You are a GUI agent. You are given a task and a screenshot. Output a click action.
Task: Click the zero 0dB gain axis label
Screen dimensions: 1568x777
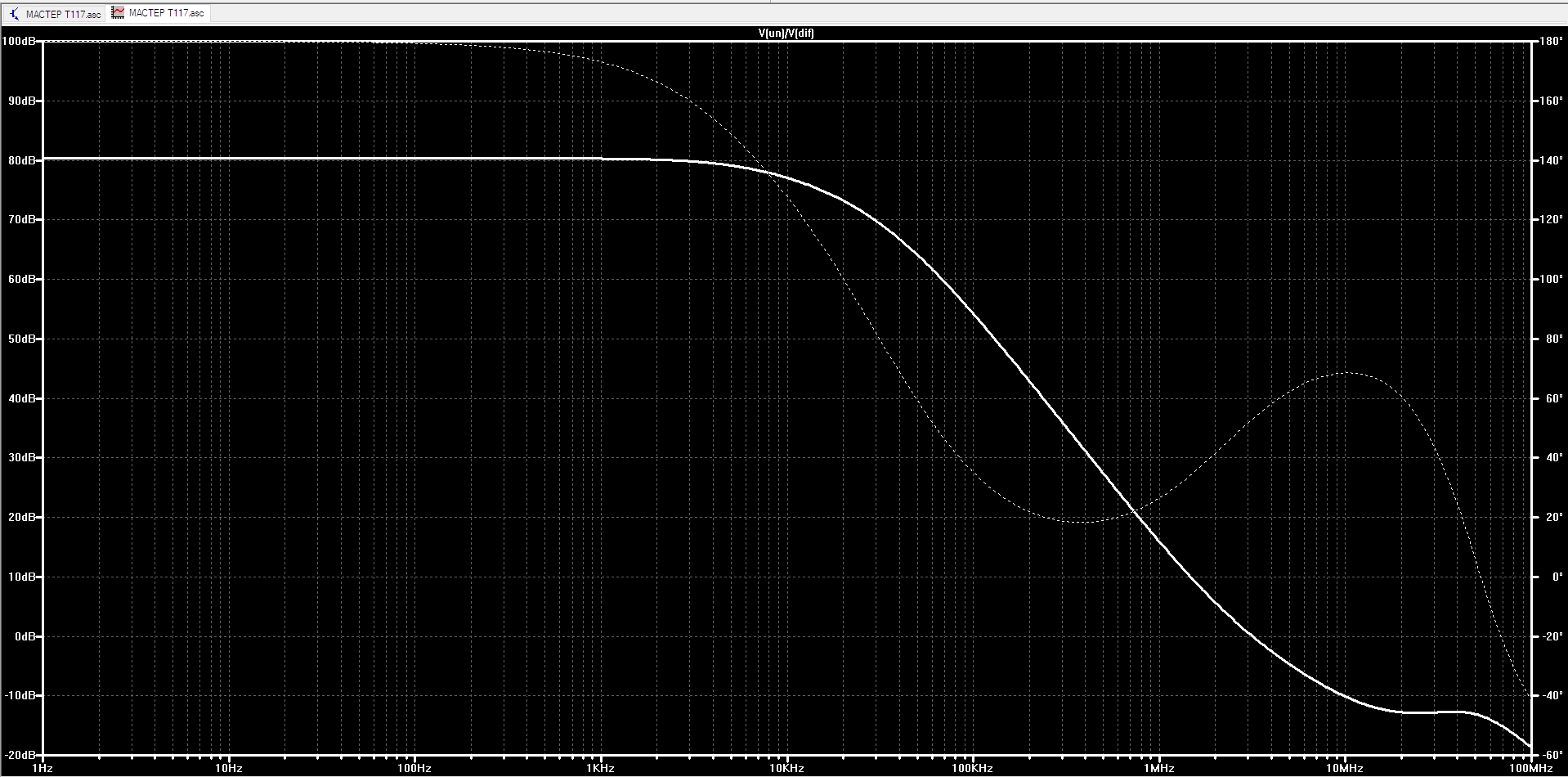click(x=25, y=636)
